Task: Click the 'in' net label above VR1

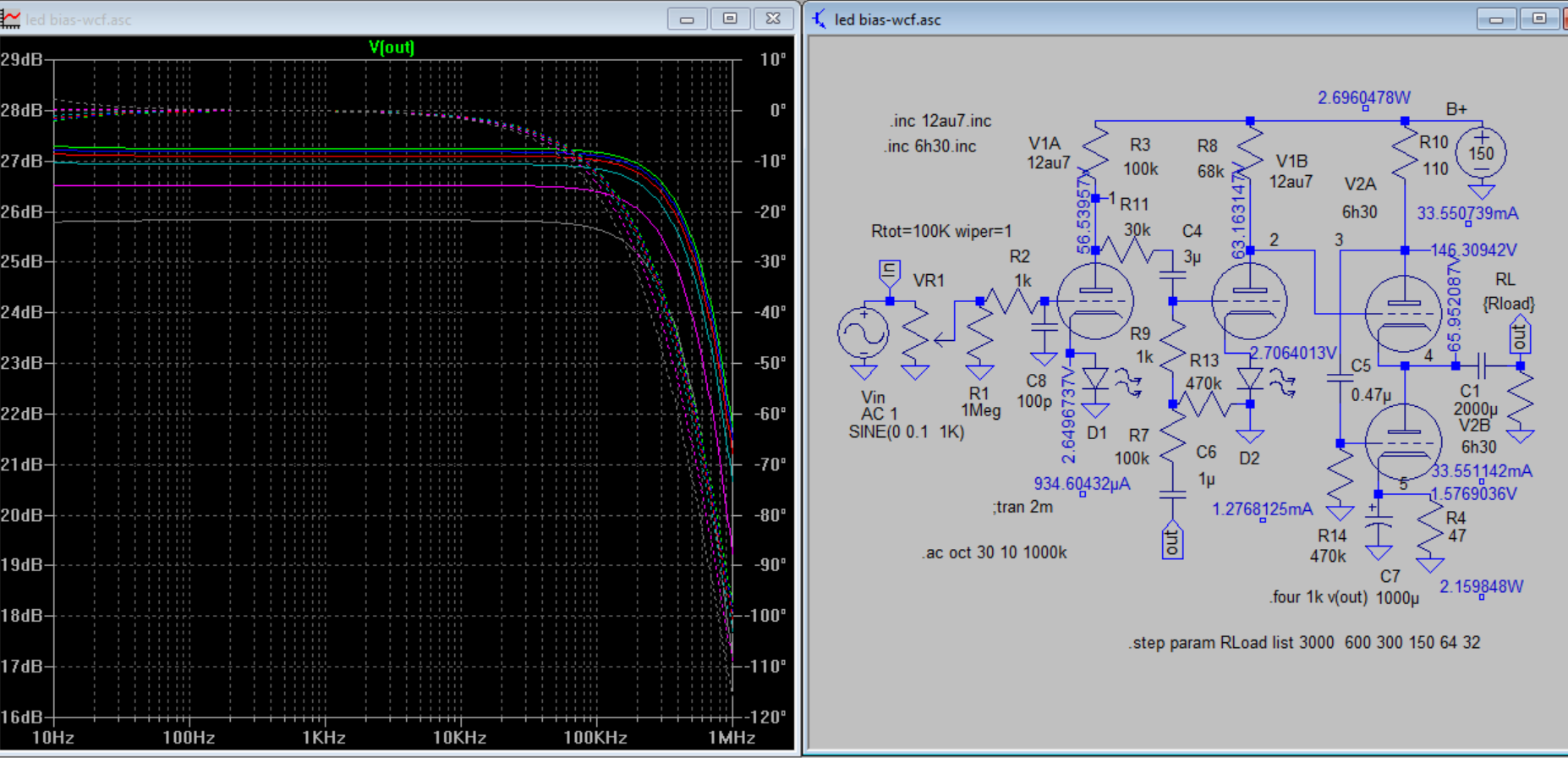Action: 889,272
